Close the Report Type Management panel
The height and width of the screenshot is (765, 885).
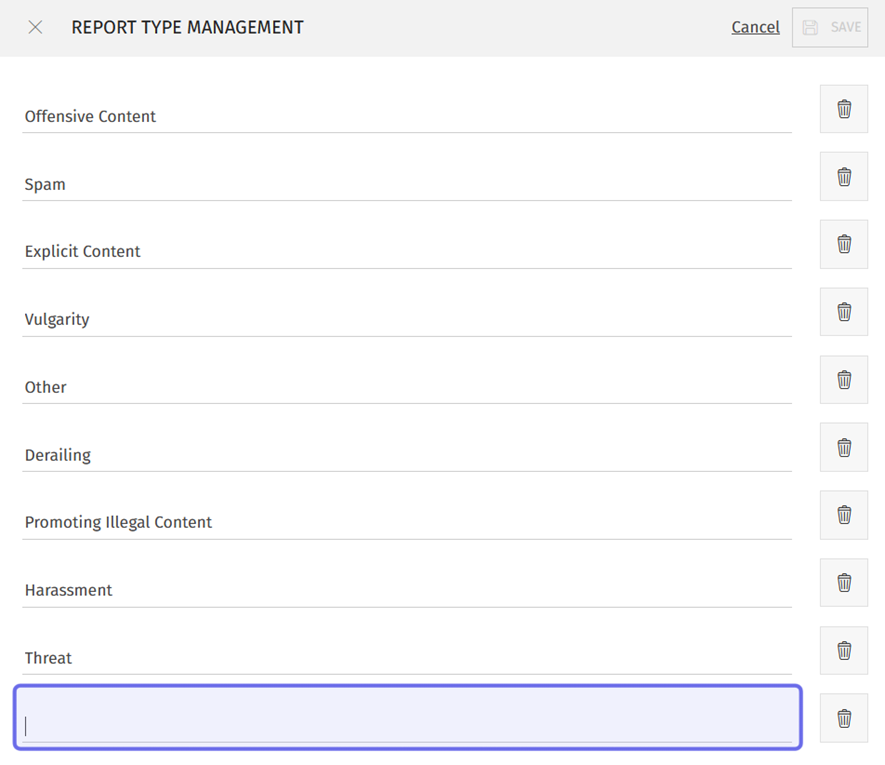35,27
